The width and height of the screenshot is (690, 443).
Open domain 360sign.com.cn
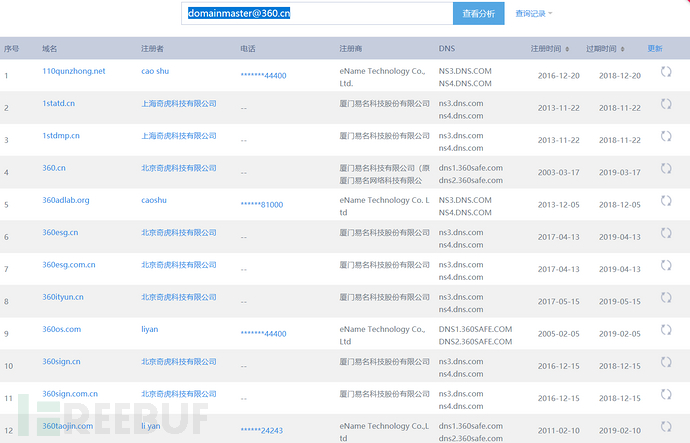pos(70,394)
